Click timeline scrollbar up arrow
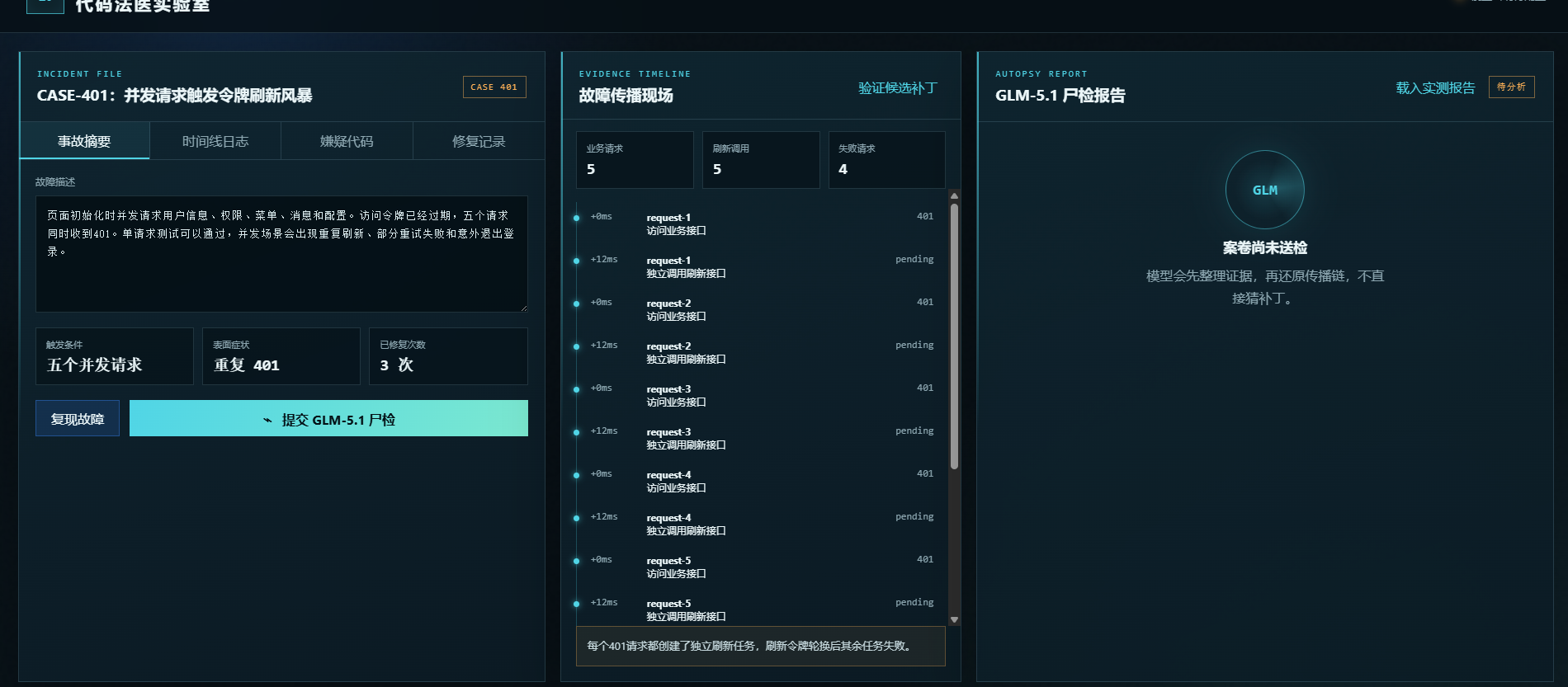 pyautogui.click(x=954, y=196)
